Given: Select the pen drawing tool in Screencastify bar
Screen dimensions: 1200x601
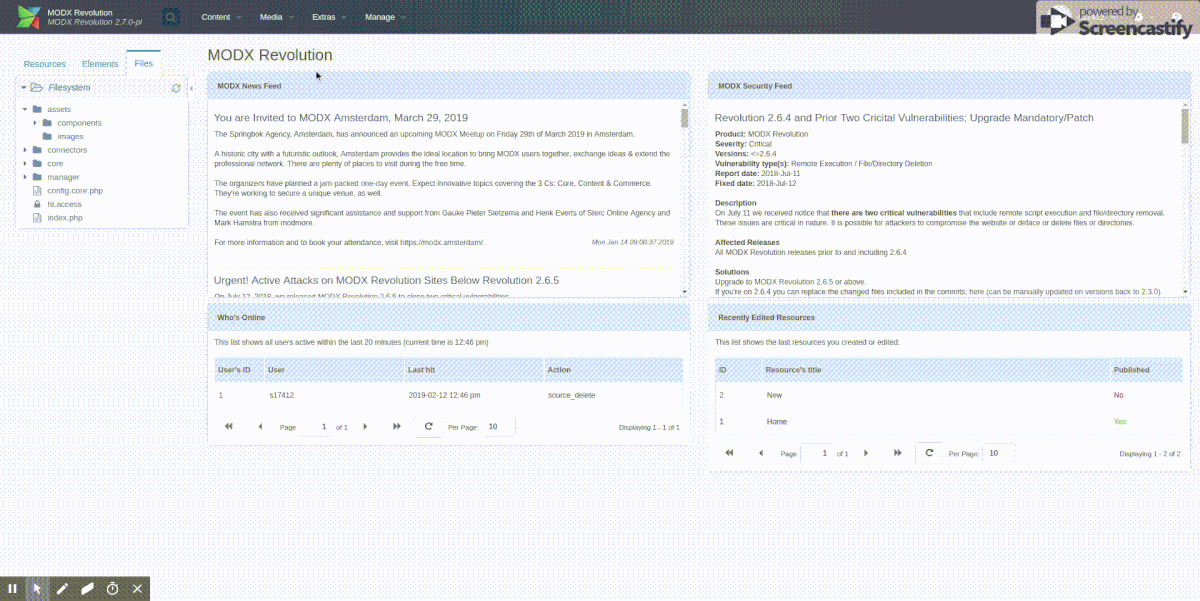Looking at the screenshot, I should (x=62, y=589).
